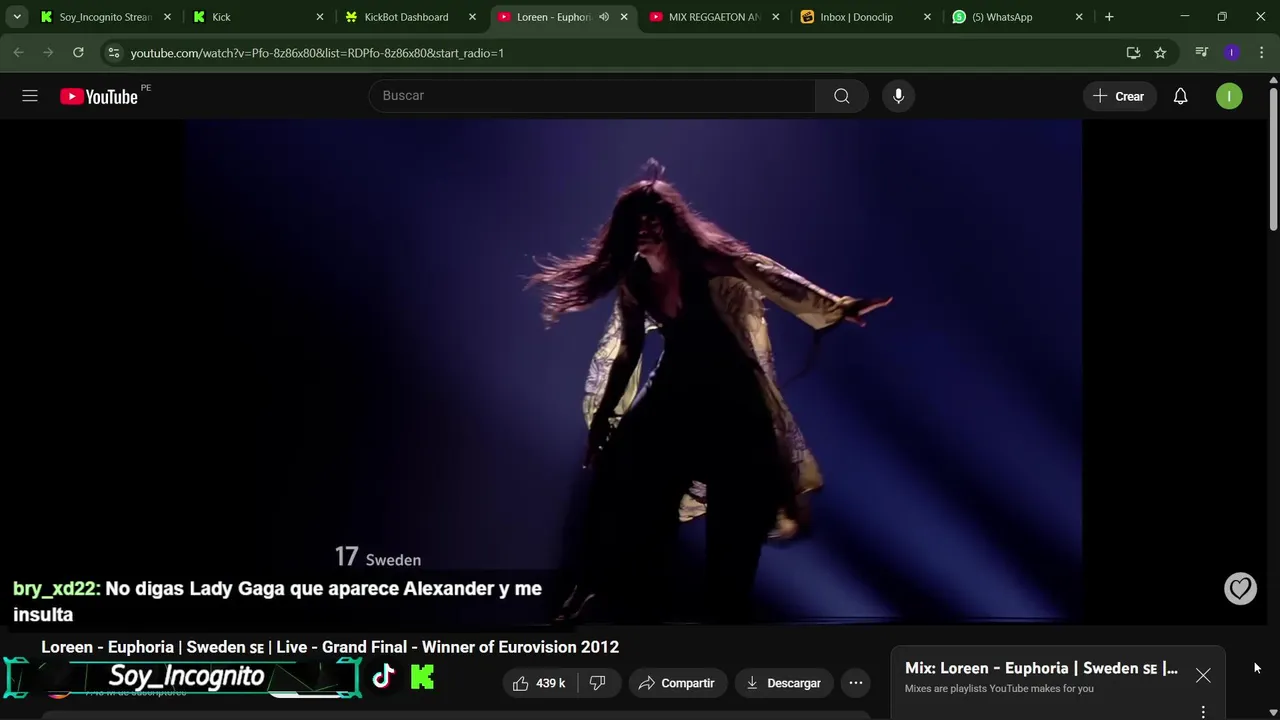Click the address bar URL
The height and width of the screenshot is (720, 1280).
pyautogui.click(x=318, y=53)
